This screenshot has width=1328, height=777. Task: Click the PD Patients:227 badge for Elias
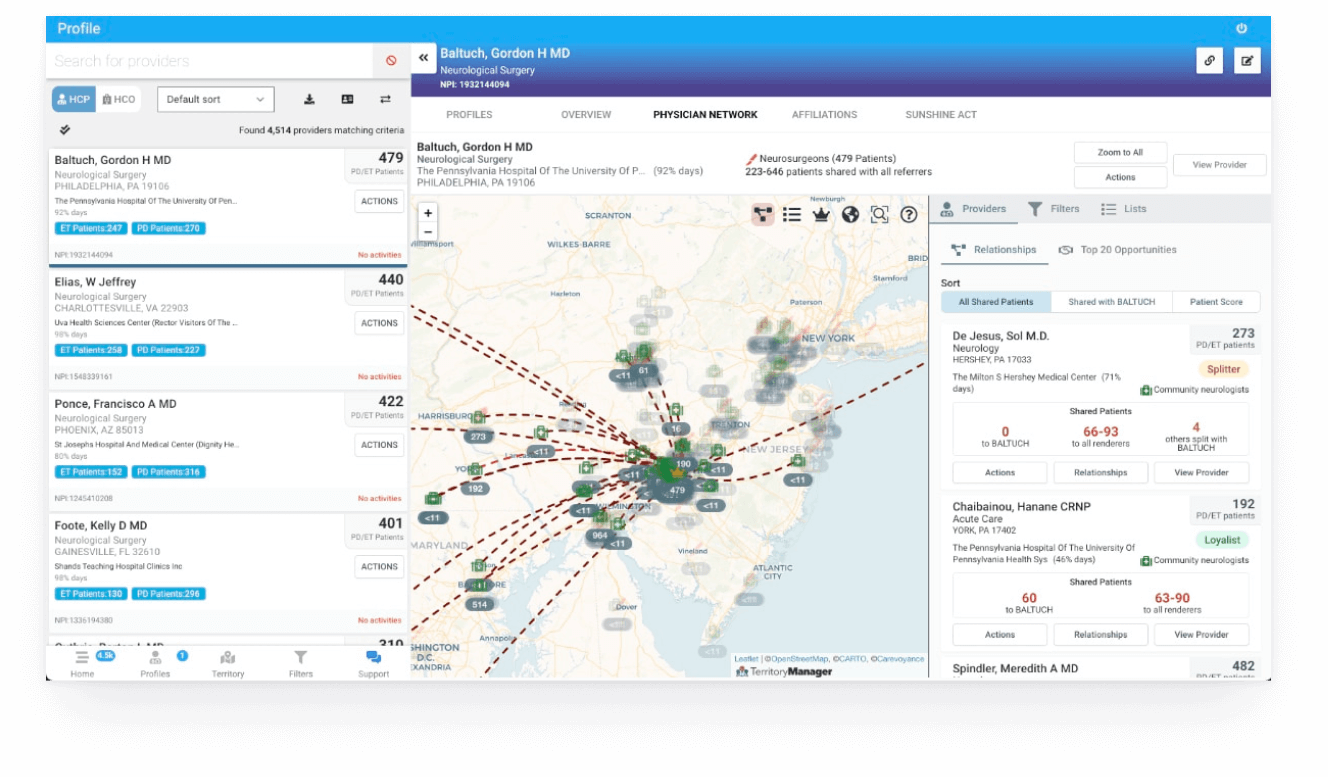tap(168, 350)
